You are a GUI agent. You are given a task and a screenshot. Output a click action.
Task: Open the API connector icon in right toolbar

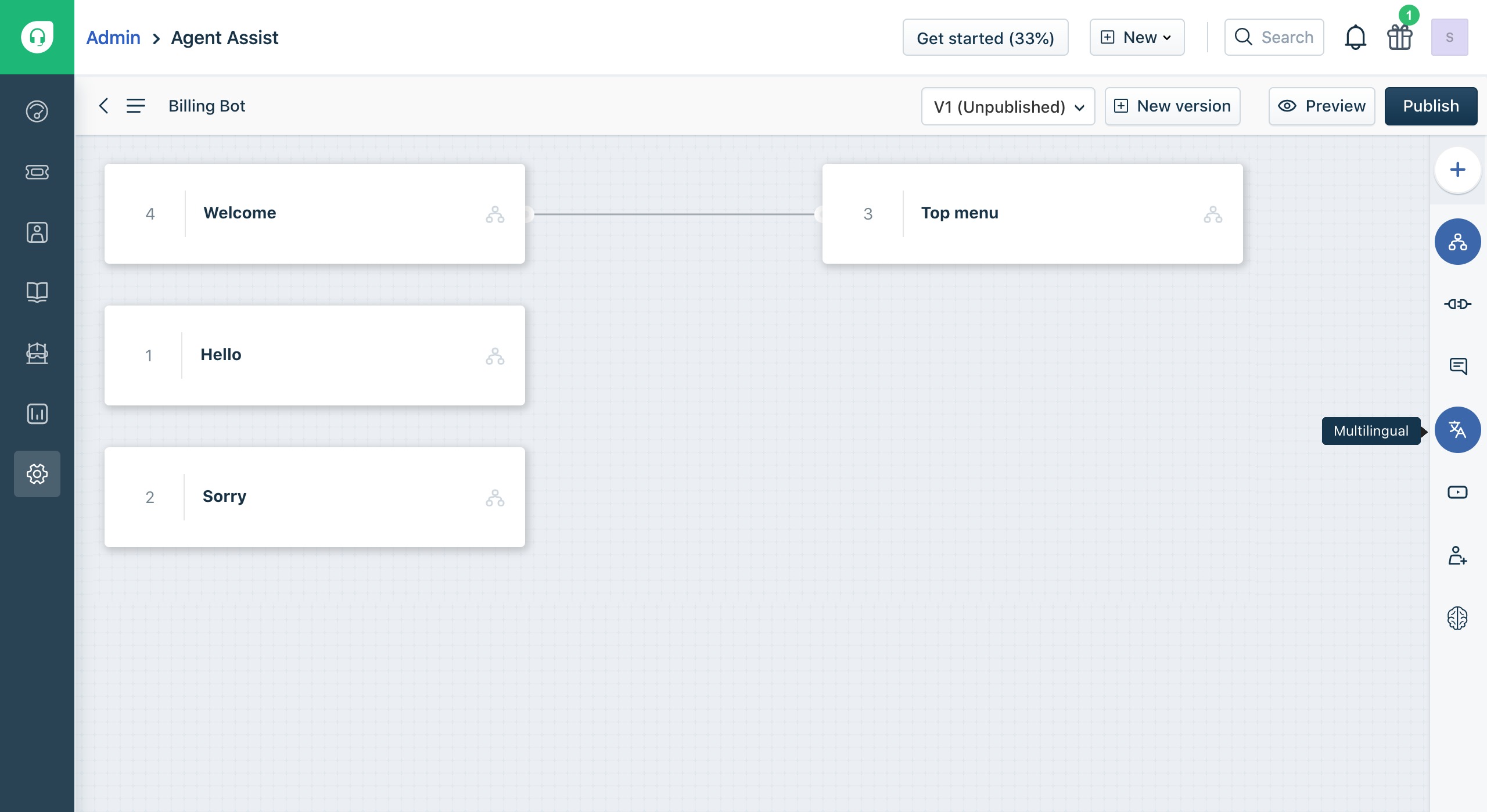1457,304
